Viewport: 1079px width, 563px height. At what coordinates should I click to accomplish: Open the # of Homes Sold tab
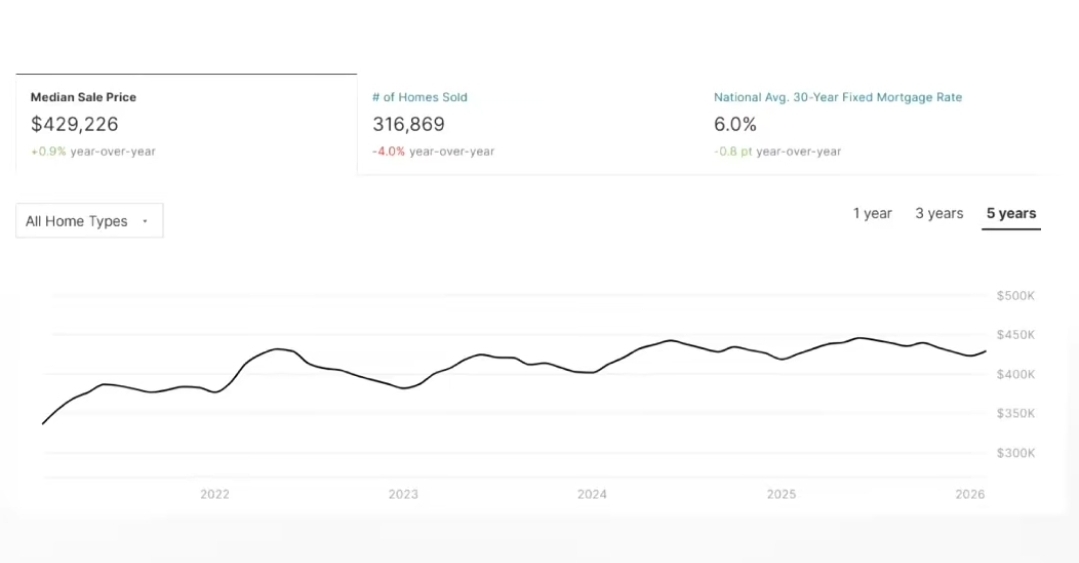tap(419, 97)
